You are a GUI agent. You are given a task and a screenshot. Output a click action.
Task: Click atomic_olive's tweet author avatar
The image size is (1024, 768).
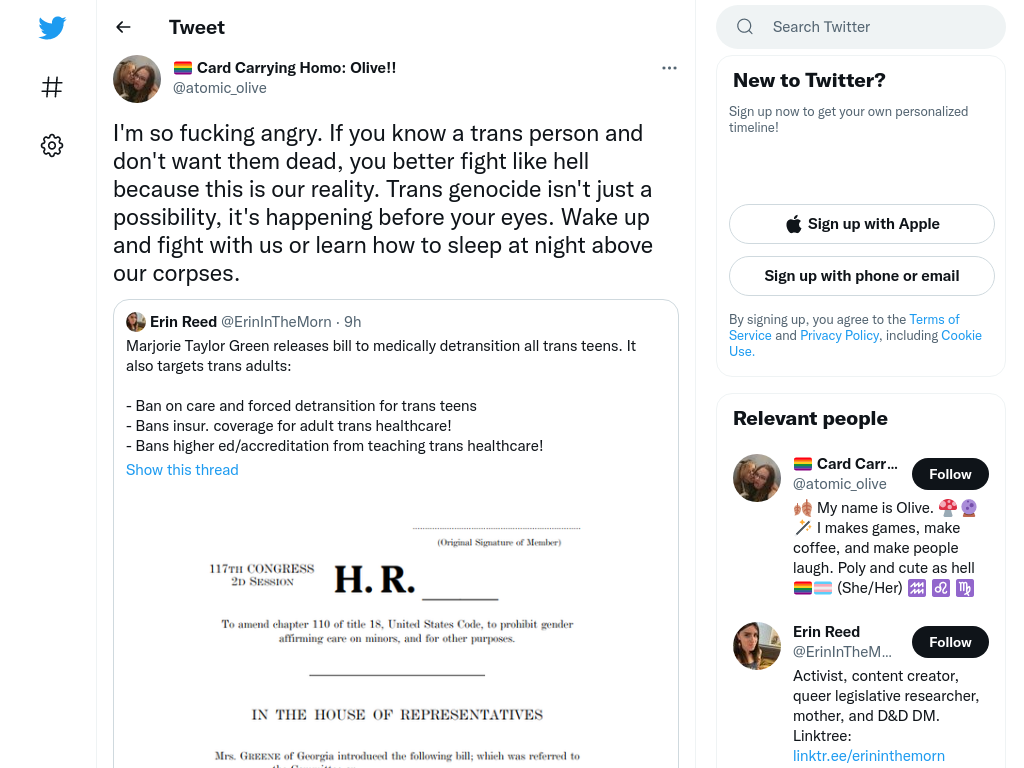click(x=137, y=79)
